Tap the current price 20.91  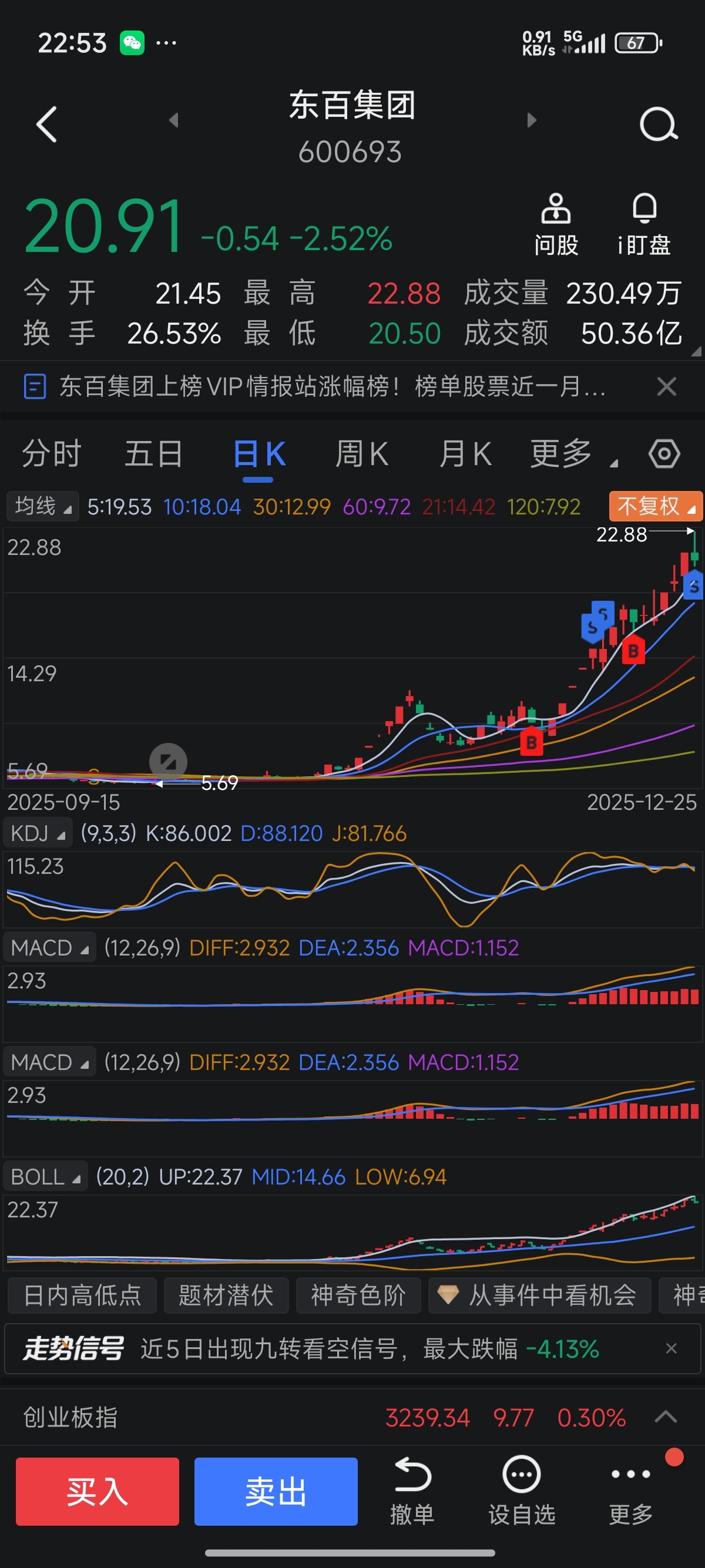click(x=103, y=227)
